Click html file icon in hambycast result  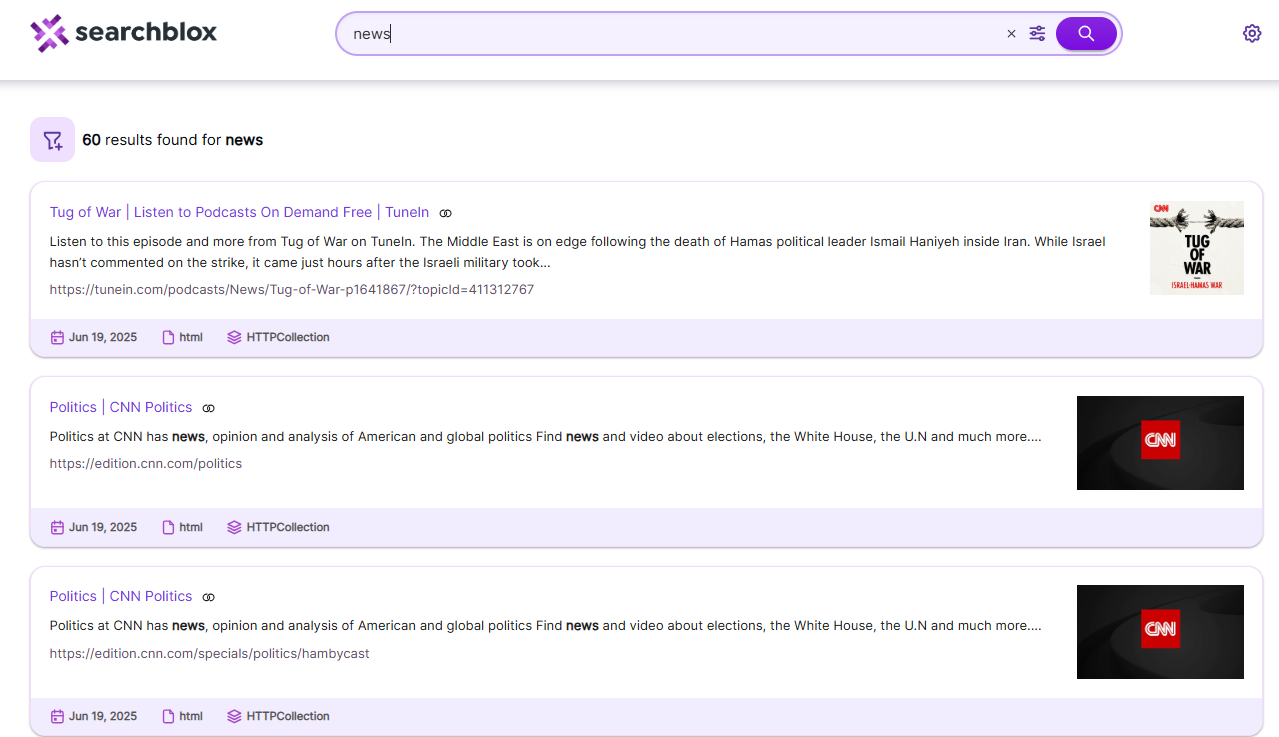pyautogui.click(x=168, y=716)
